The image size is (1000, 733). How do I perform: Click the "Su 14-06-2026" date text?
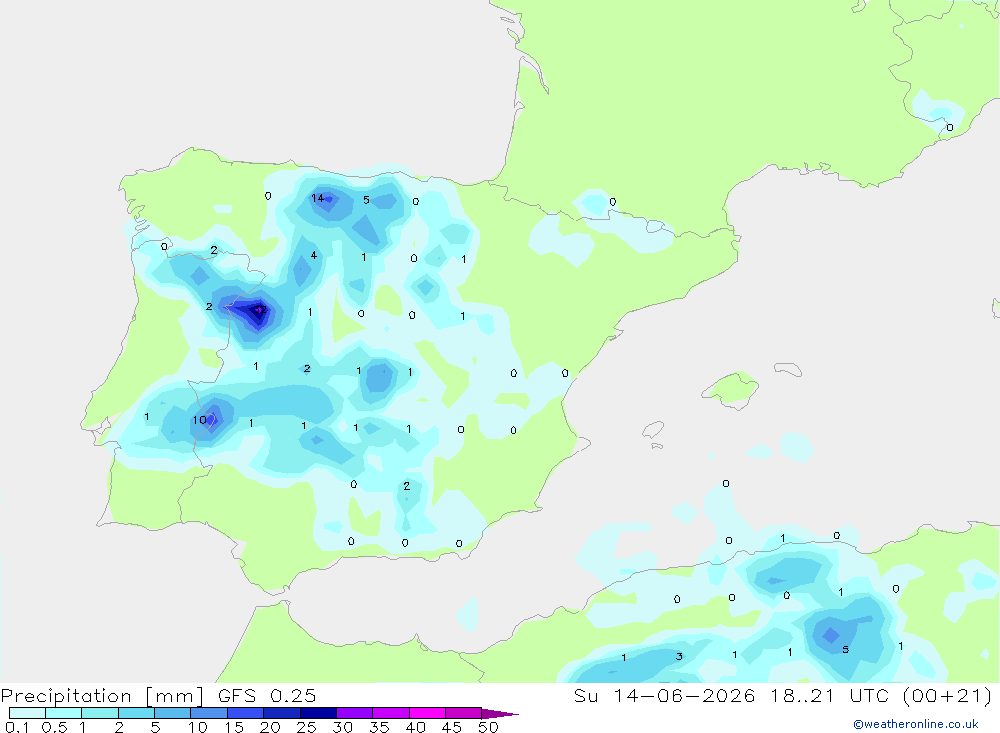[664, 696]
